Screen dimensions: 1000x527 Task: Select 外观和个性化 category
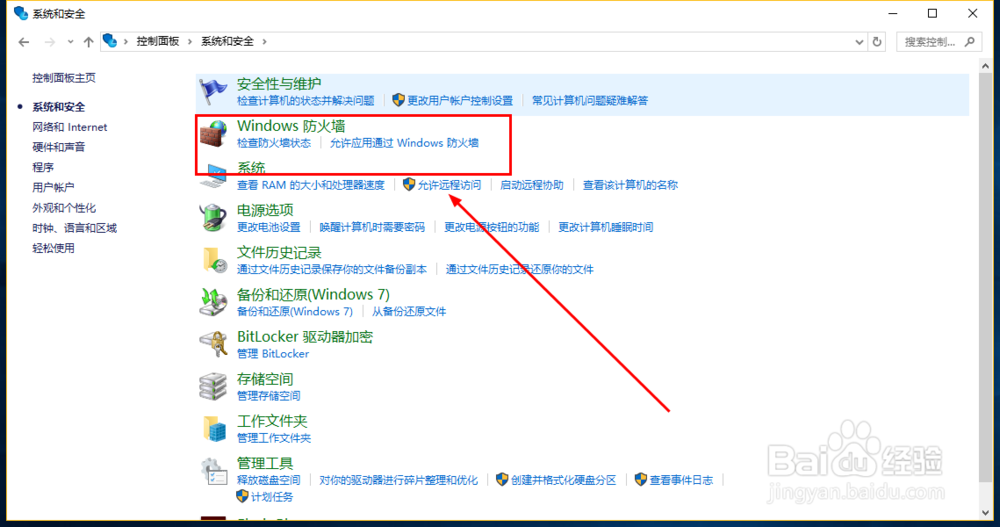tap(64, 208)
